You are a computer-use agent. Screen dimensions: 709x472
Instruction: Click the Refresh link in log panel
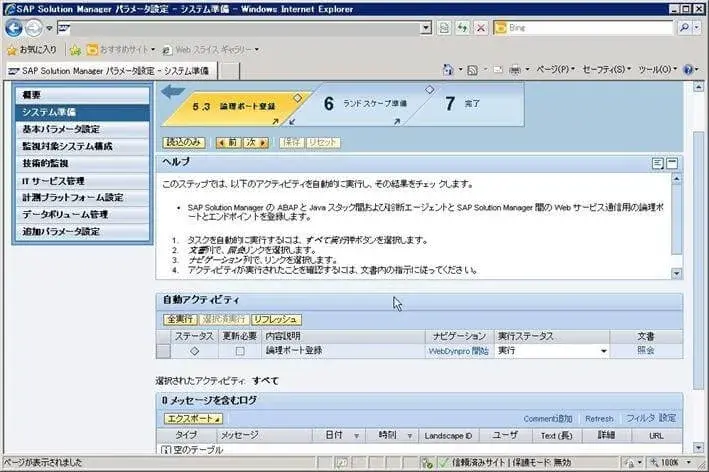click(599, 419)
